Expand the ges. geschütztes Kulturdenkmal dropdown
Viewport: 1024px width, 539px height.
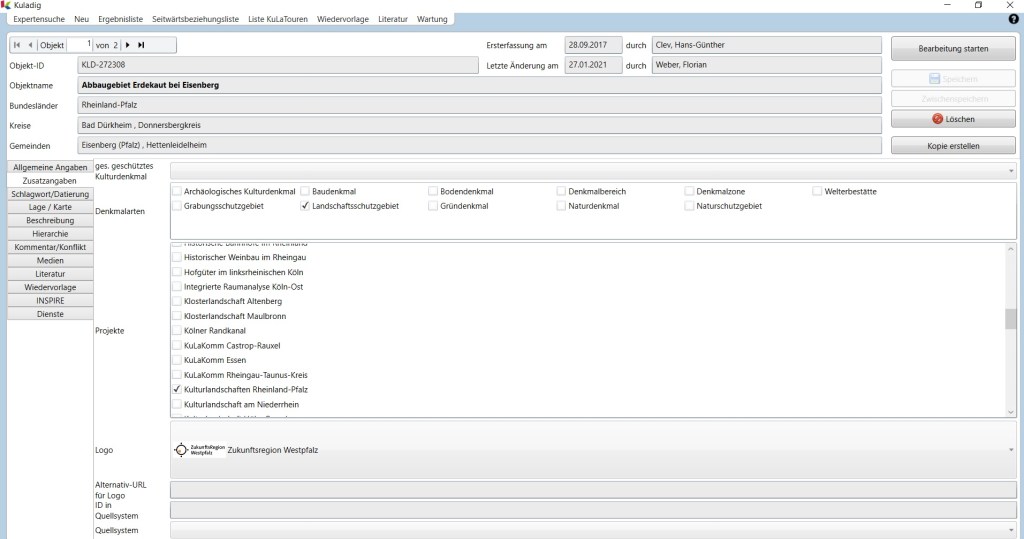point(1009,172)
